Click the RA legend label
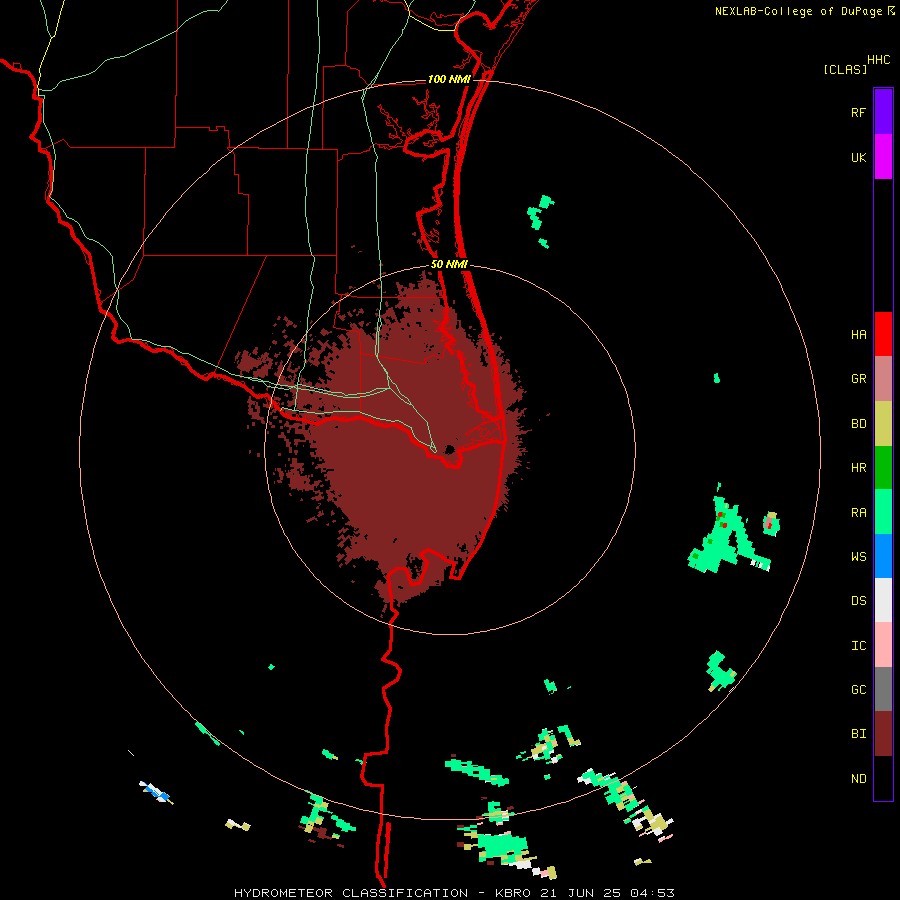The width and height of the screenshot is (900, 900). pyautogui.click(x=858, y=513)
